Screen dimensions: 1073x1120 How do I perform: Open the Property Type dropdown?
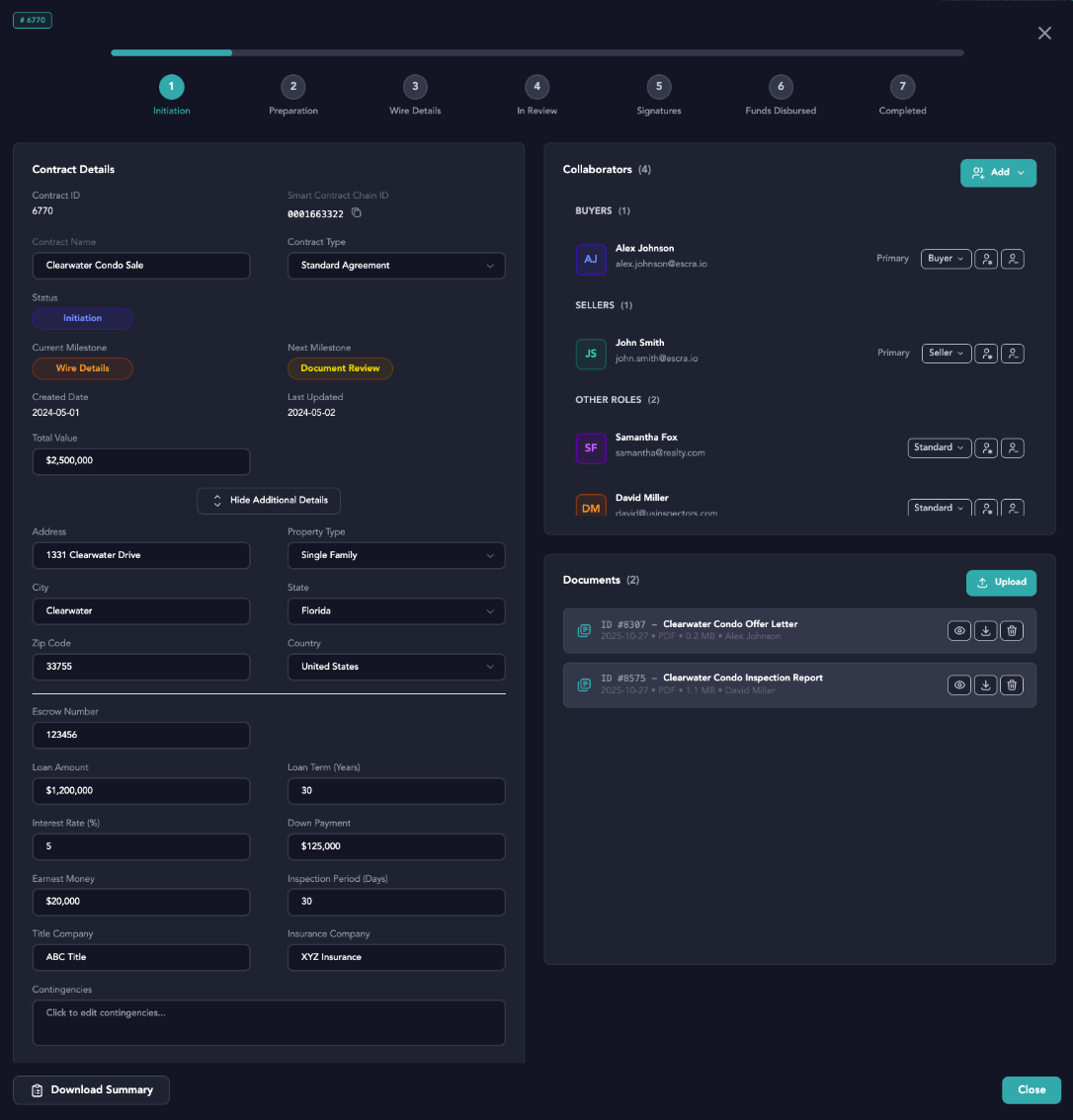pos(396,556)
